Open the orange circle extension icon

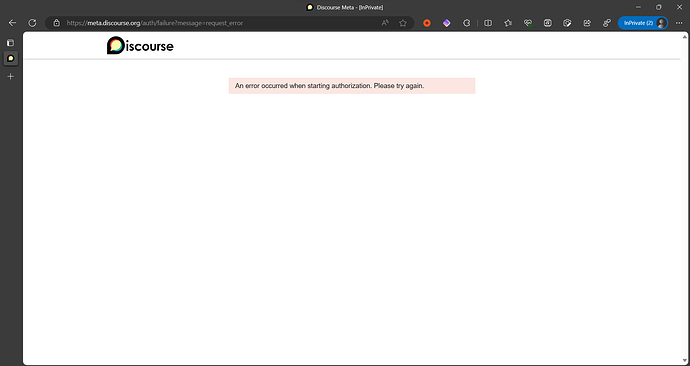426,23
